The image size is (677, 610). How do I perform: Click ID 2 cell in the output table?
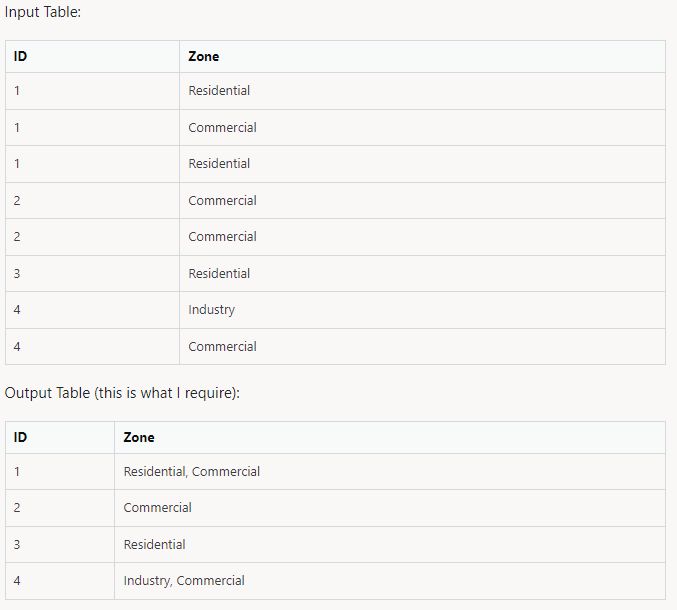(60, 508)
